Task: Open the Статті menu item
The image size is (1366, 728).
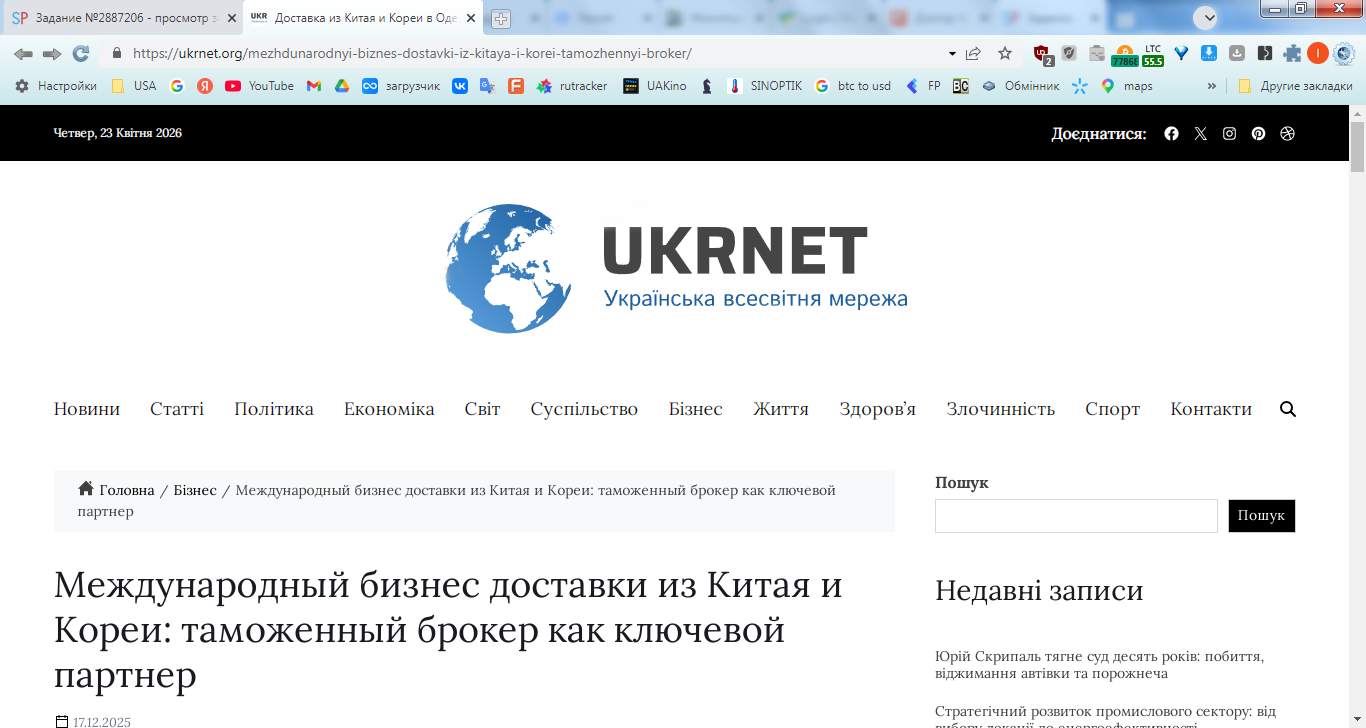Action: tap(177, 409)
